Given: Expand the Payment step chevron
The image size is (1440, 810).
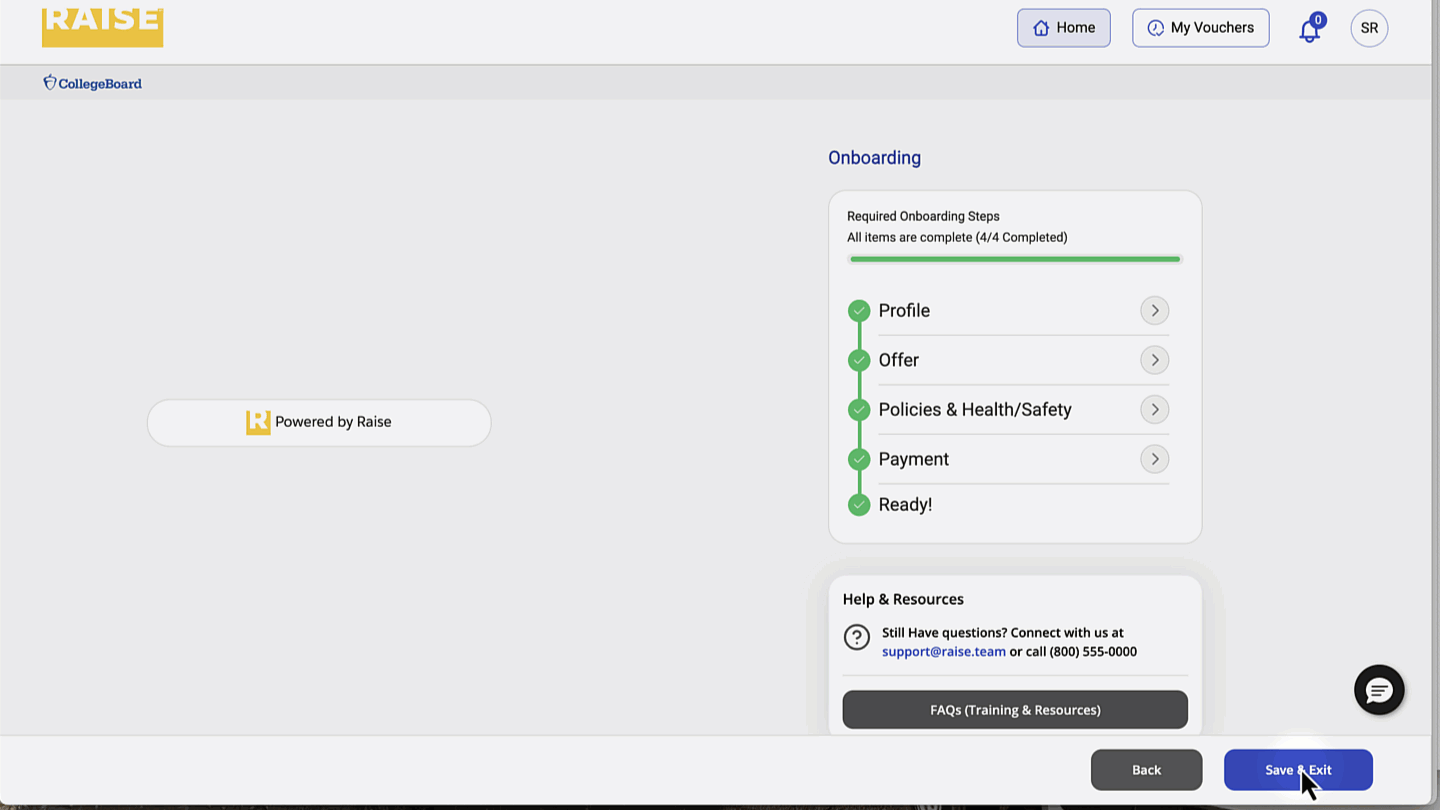Looking at the screenshot, I should [1154, 459].
